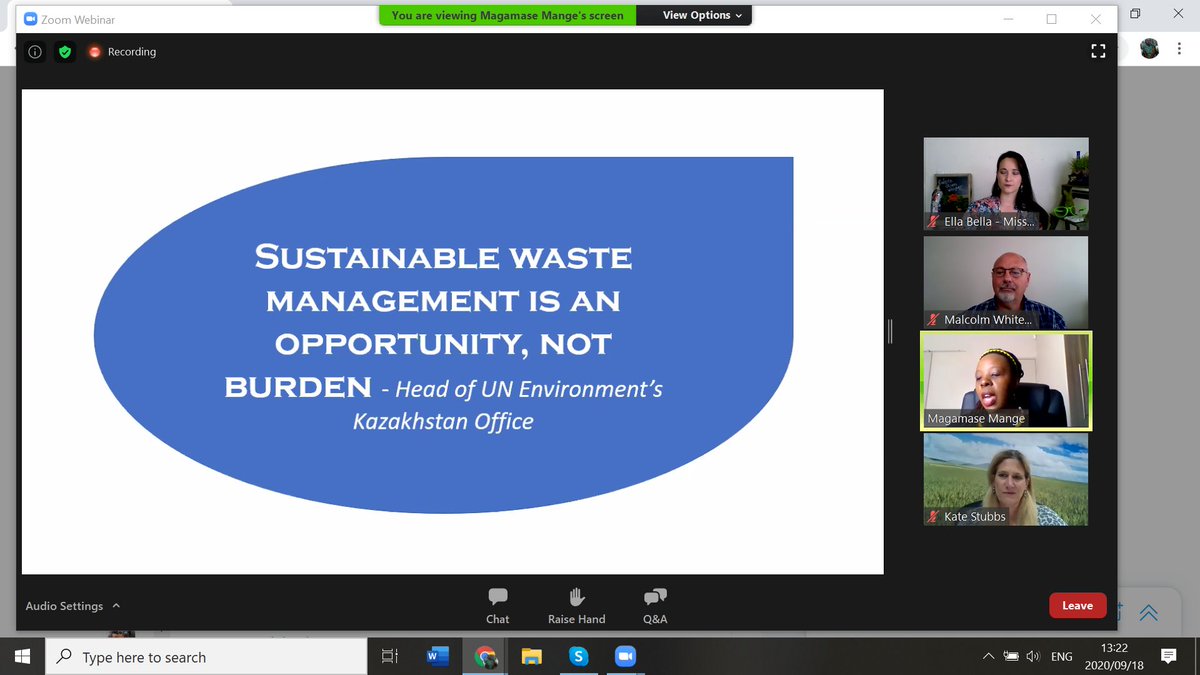Click double chevron icon behind Zoom window
This screenshot has width=1200, height=675.
[x=1148, y=612]
